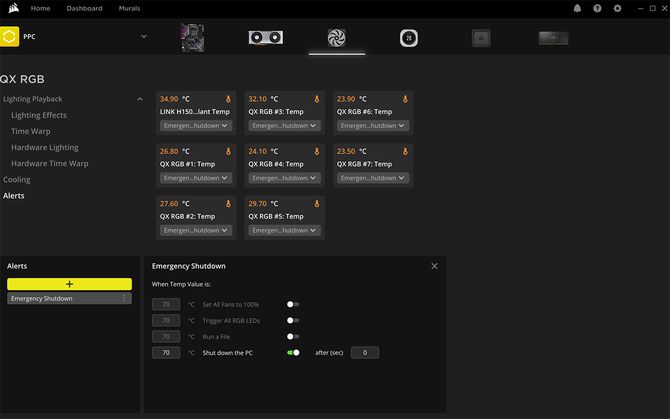Viewport: 670px width, 419px height.
Task: Go to the Home tab
Action: pos(40,8)
